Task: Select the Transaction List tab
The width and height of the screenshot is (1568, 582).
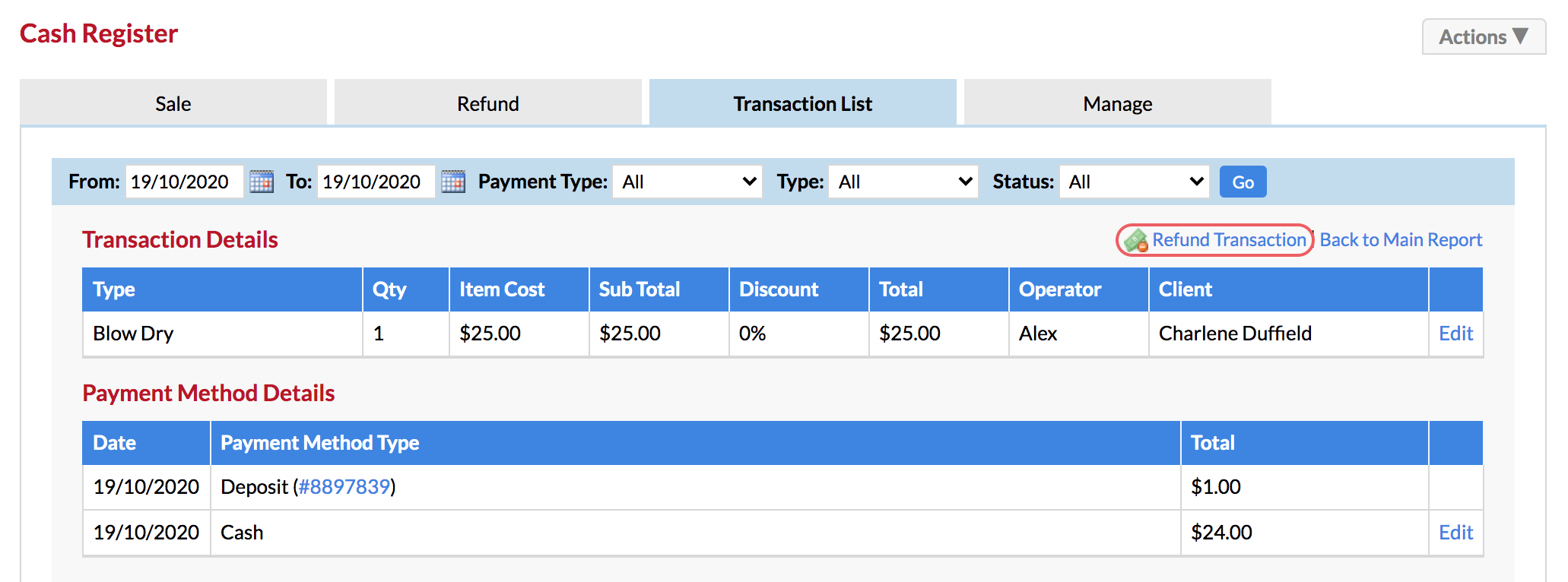Action: coord(803,103)
